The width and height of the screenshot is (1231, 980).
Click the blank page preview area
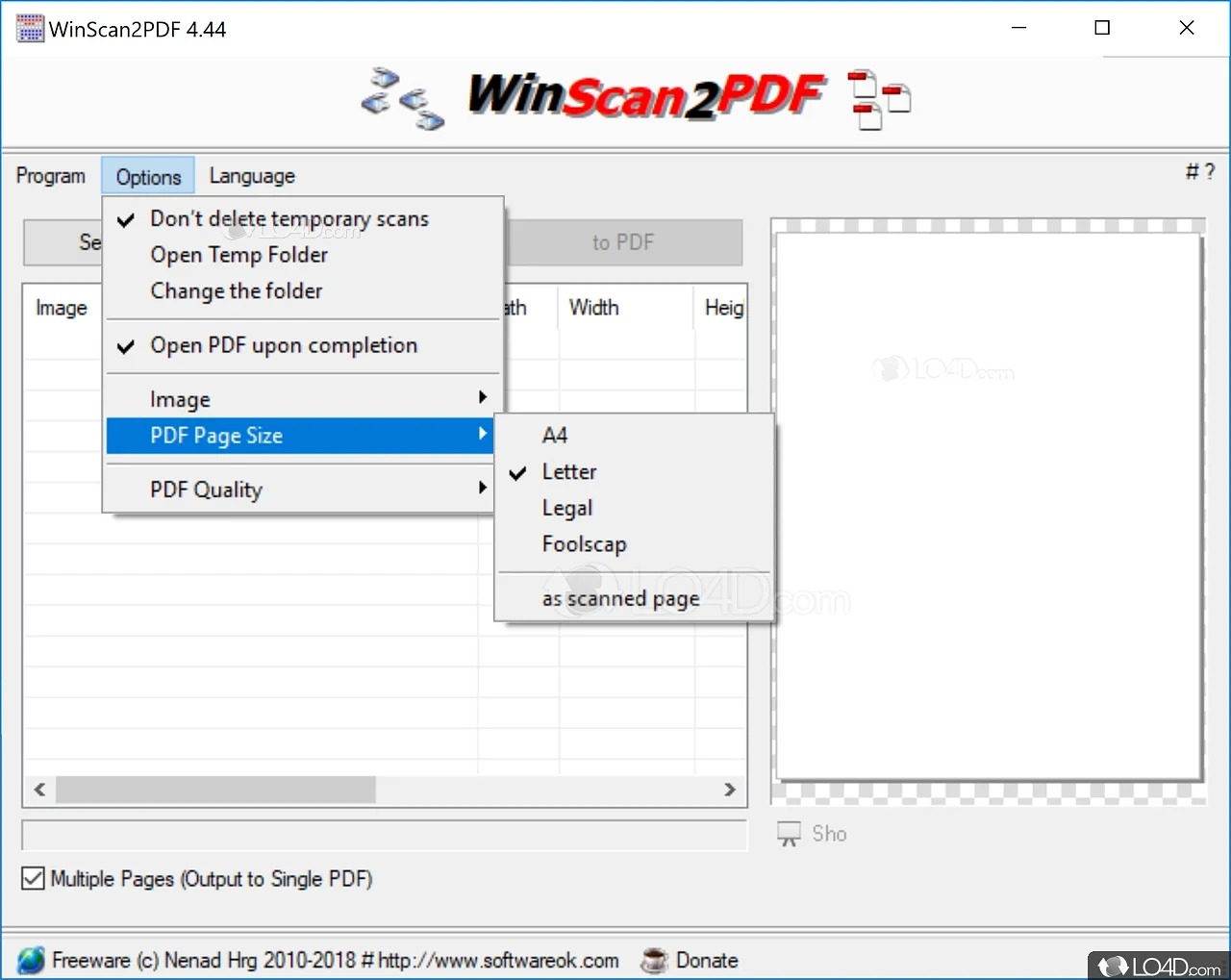click(x=989, y=507)
